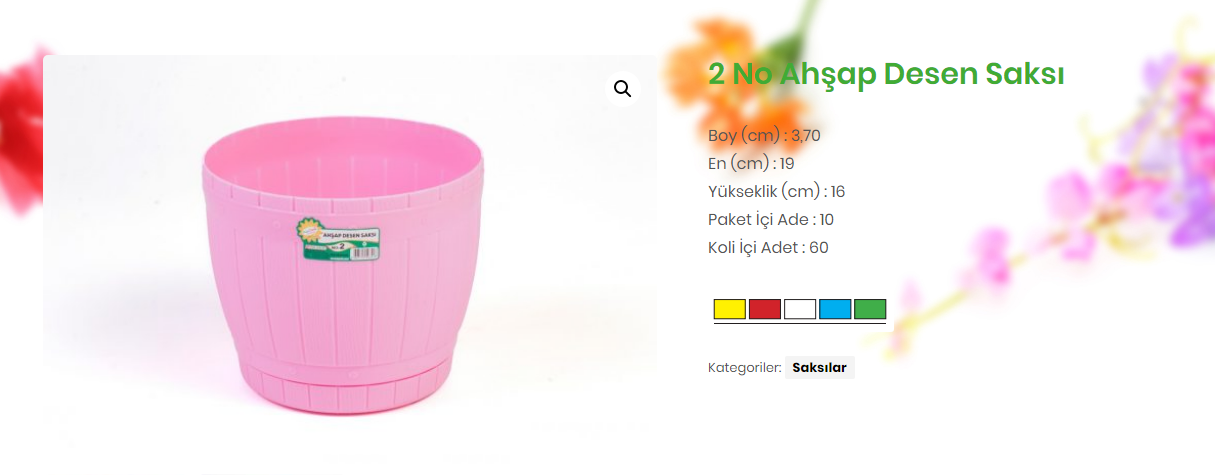Click the Kategoriler label
The width and height of the screenshot is (1215, 475).
tap(744, 368)
